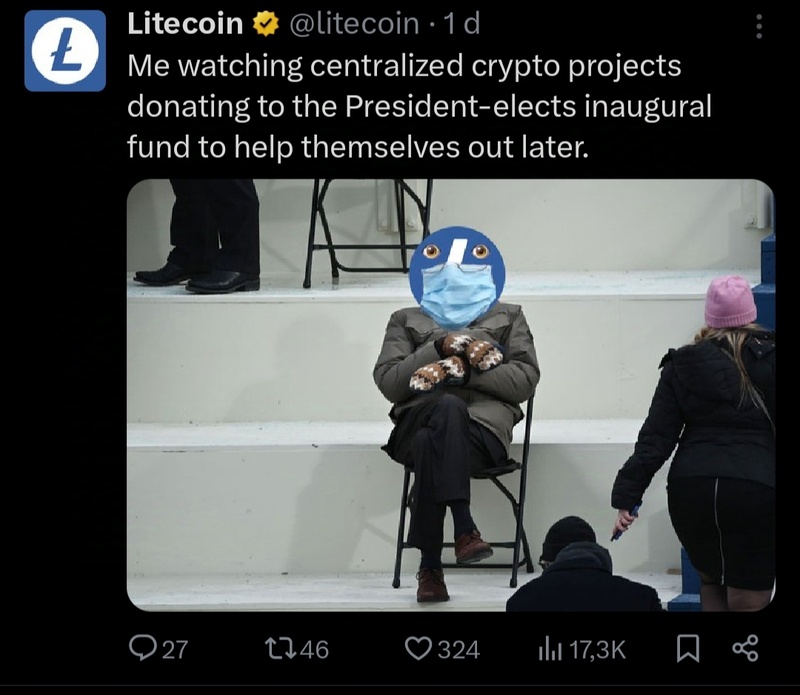Image resolution: width=800 pixels, height=695 pixels.
Task: Click the like count 324
Action: [x=459, y=650]
